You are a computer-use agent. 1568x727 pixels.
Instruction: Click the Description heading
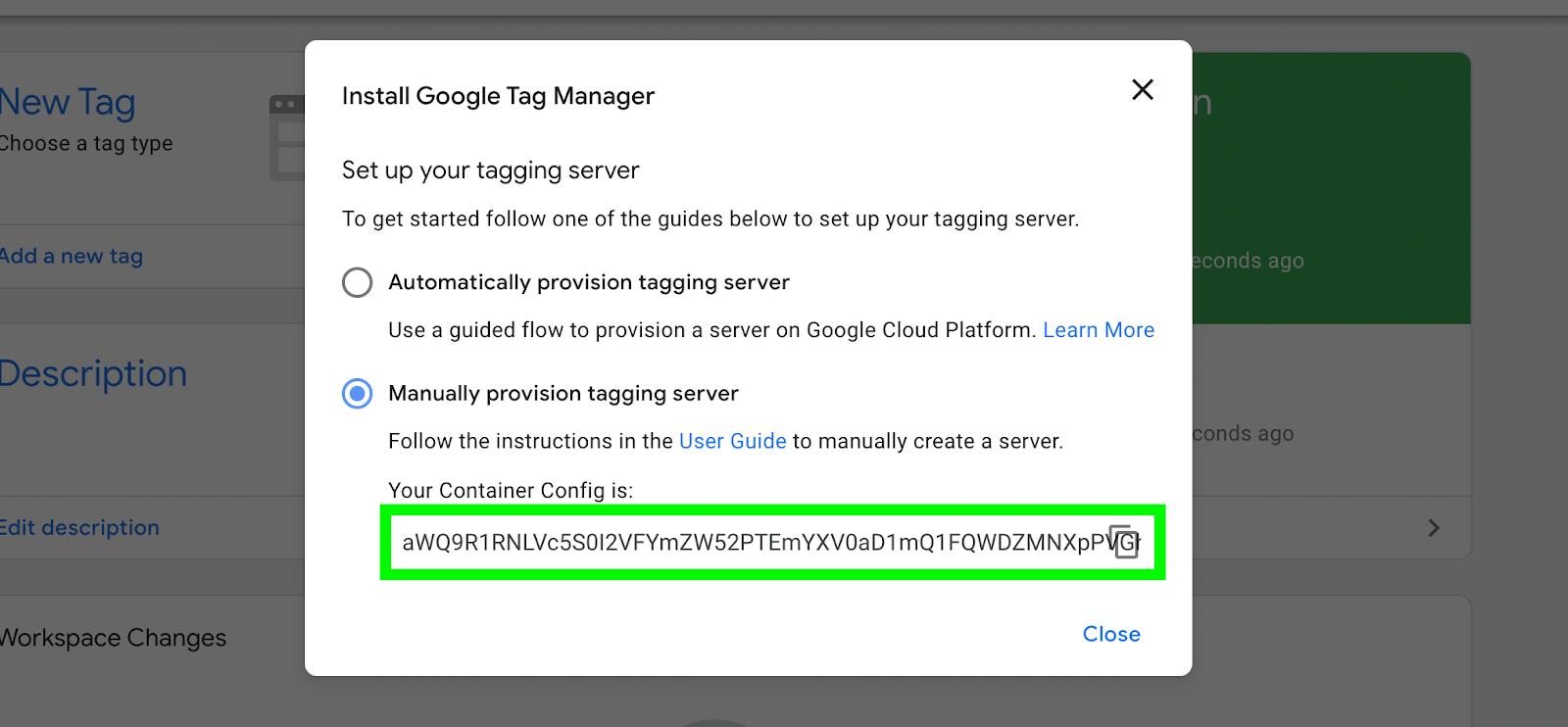[92, 373]
